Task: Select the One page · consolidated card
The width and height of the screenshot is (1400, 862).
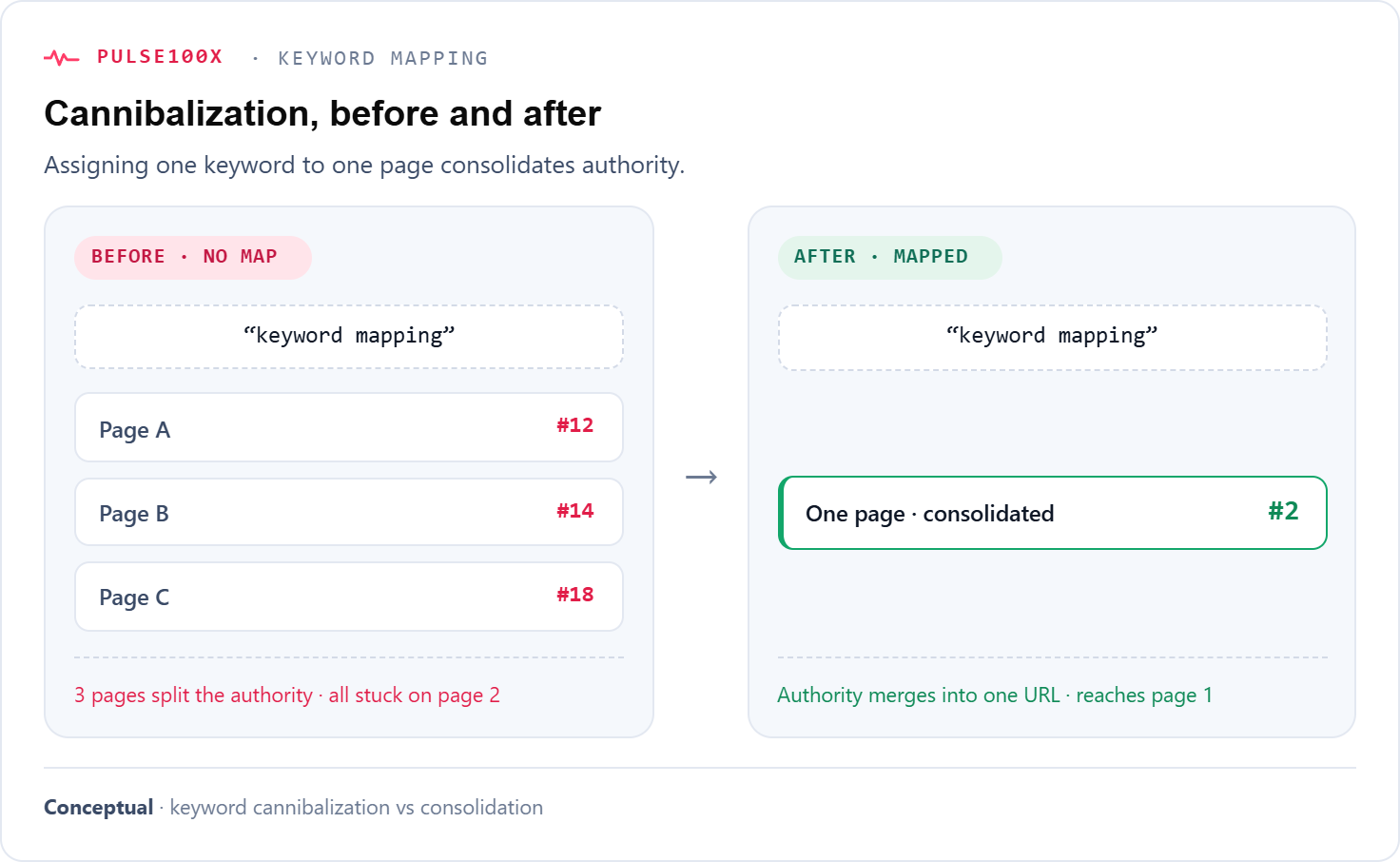Action: 1053,513
